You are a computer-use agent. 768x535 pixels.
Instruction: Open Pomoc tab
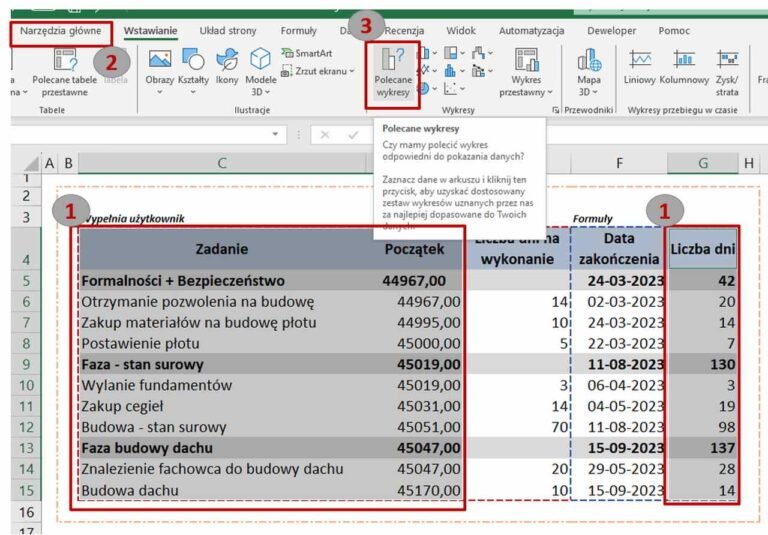pos(674,31)
